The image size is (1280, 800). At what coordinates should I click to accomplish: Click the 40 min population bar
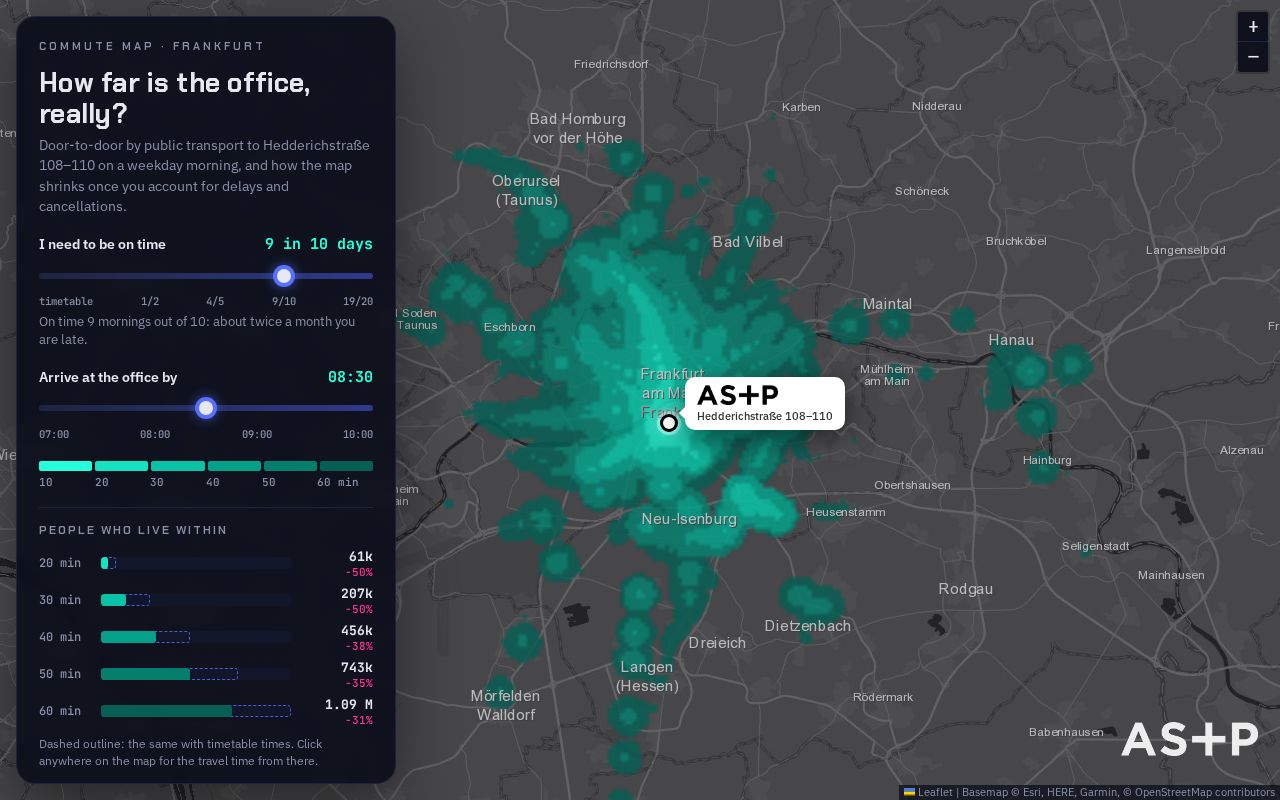(196, 637)
